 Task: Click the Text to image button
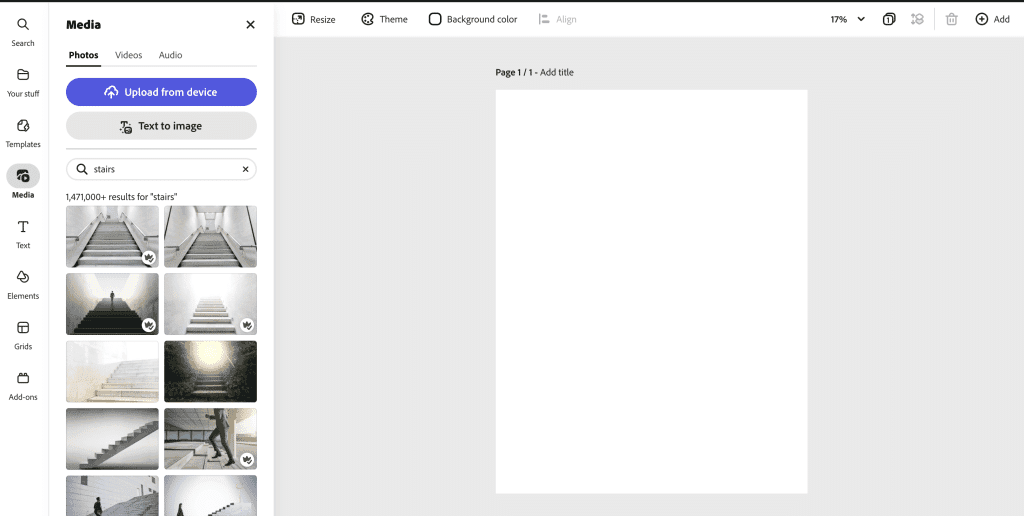[161, 126]
